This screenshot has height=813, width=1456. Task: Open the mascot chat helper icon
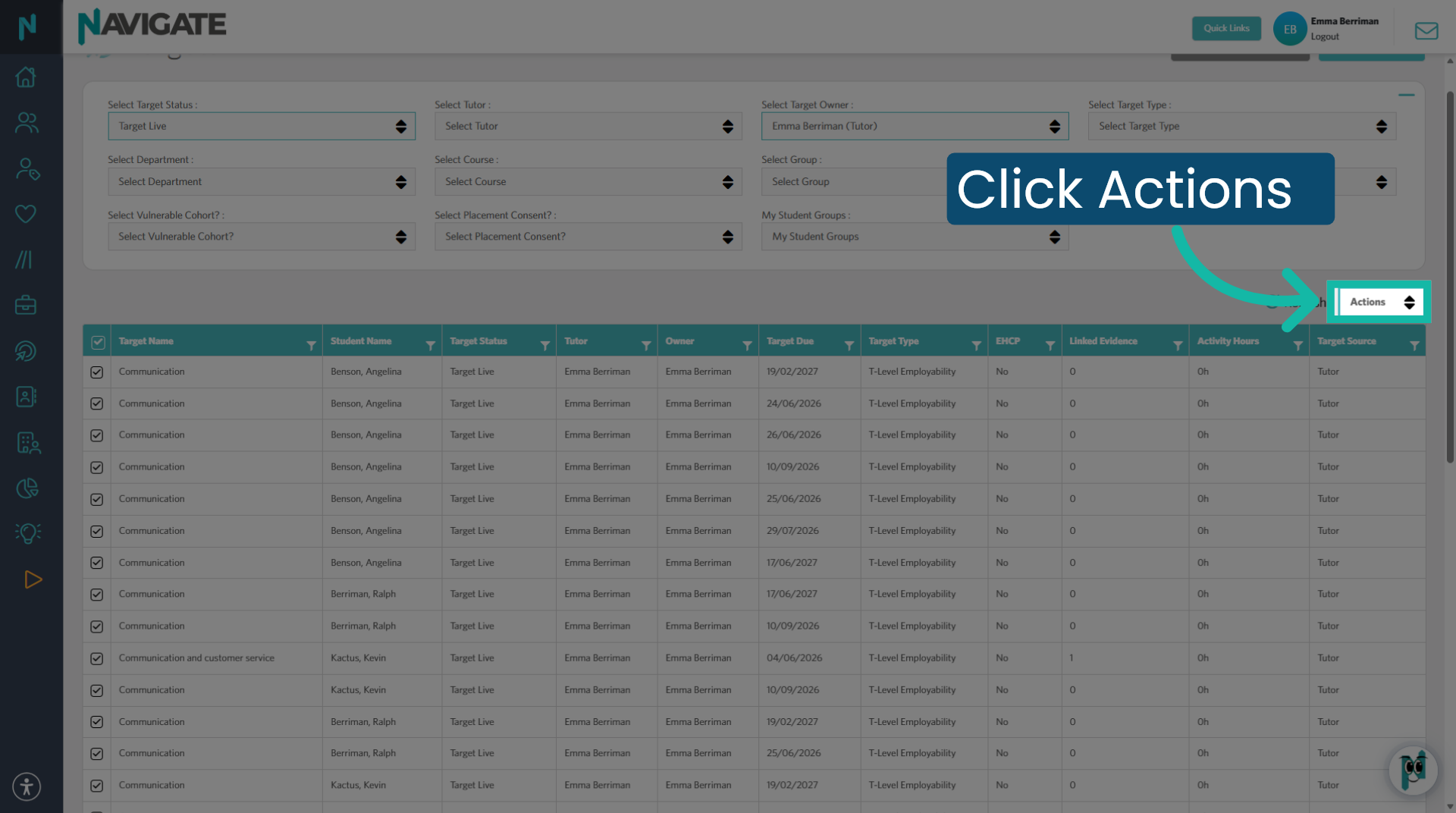click(x=1413, y=771)
